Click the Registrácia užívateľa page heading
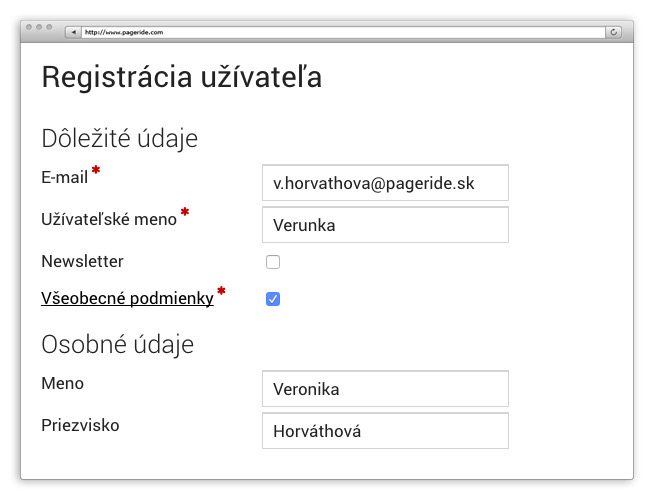Screen dimensions: 654x500 click(x=181, y=78)
